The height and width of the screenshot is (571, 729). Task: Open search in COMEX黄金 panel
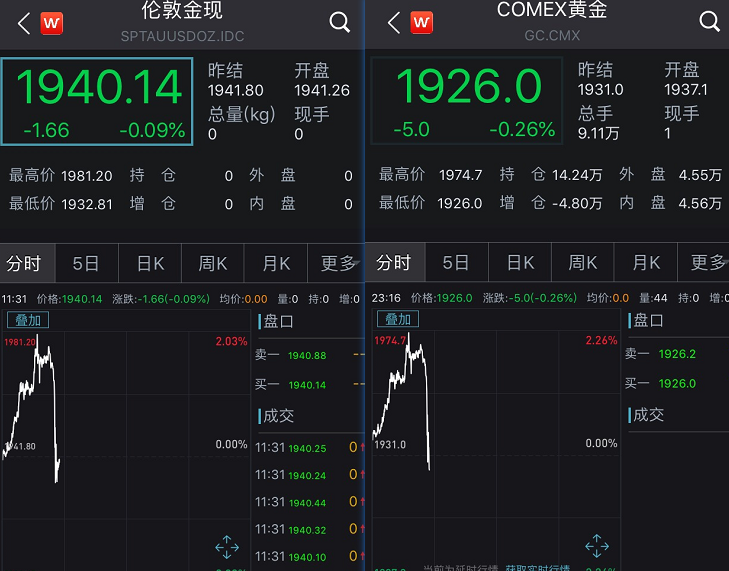(709, 21)
